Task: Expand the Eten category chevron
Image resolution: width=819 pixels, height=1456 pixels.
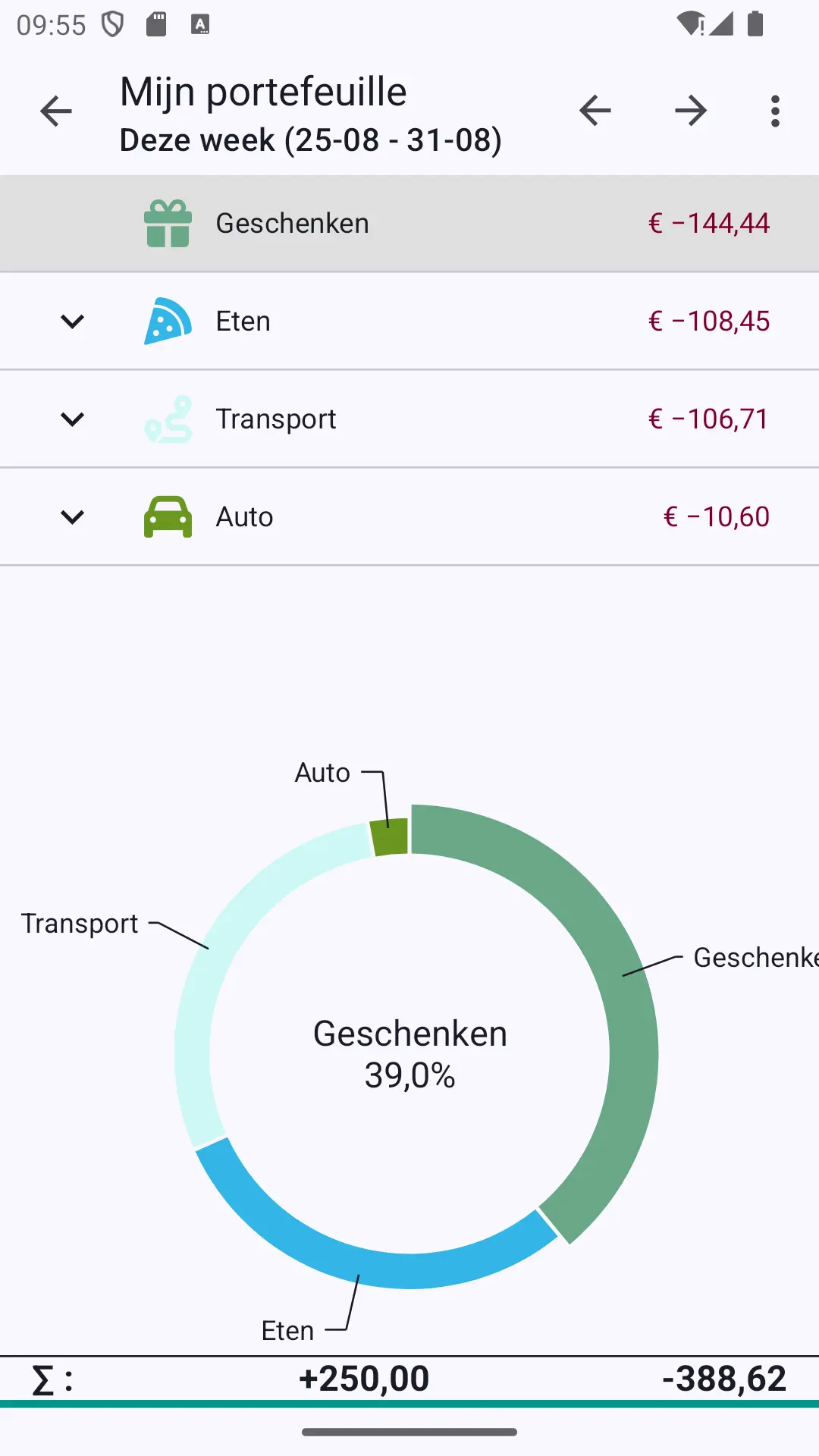Action: [x=72, y=322]
